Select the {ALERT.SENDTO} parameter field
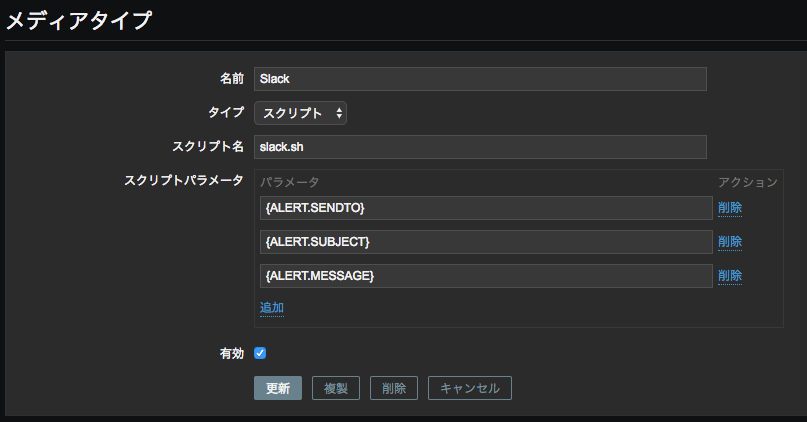This screenshot has height=422, width=807. [x=485, y=208]
